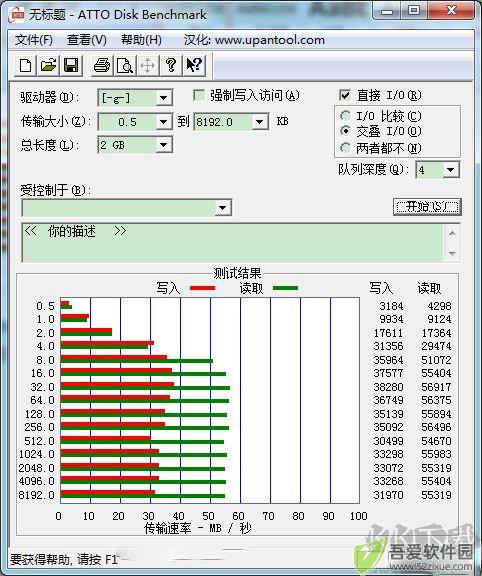Screen dimensions: 482x576
Task: Click green 读取 legend color line
Action: point(285,288)
